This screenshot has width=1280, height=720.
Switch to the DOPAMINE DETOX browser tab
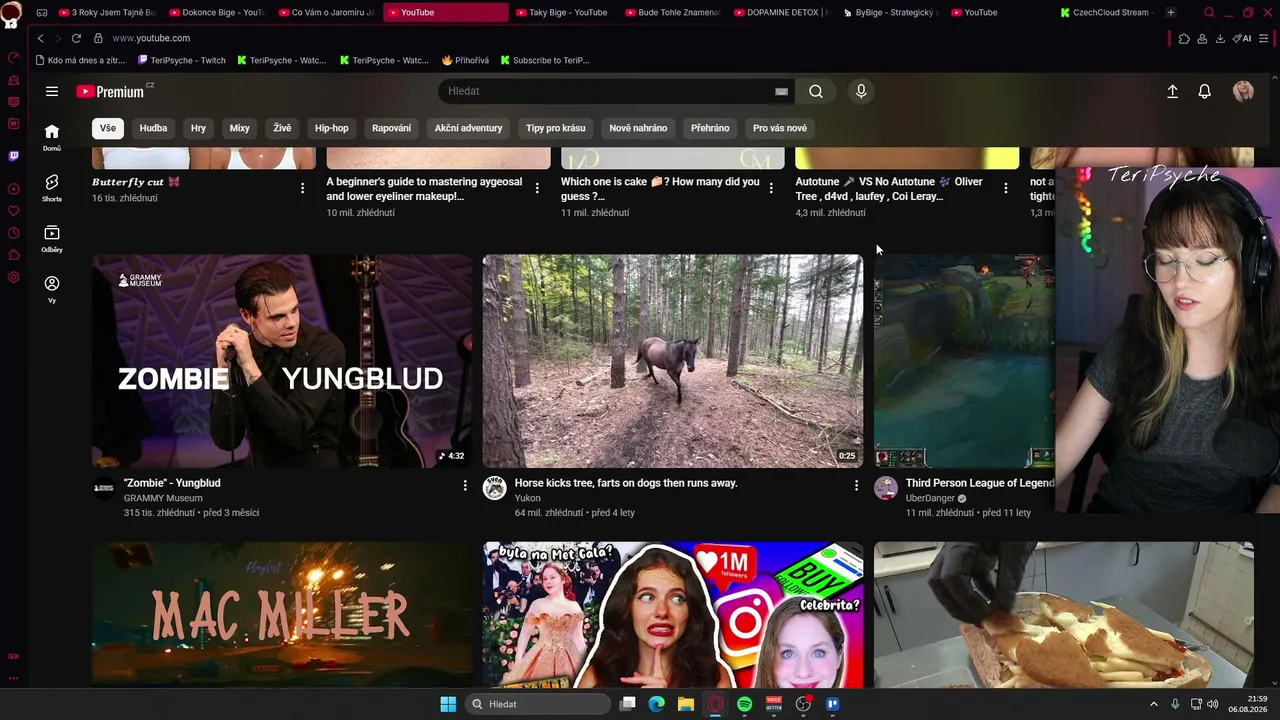[781, 12]
